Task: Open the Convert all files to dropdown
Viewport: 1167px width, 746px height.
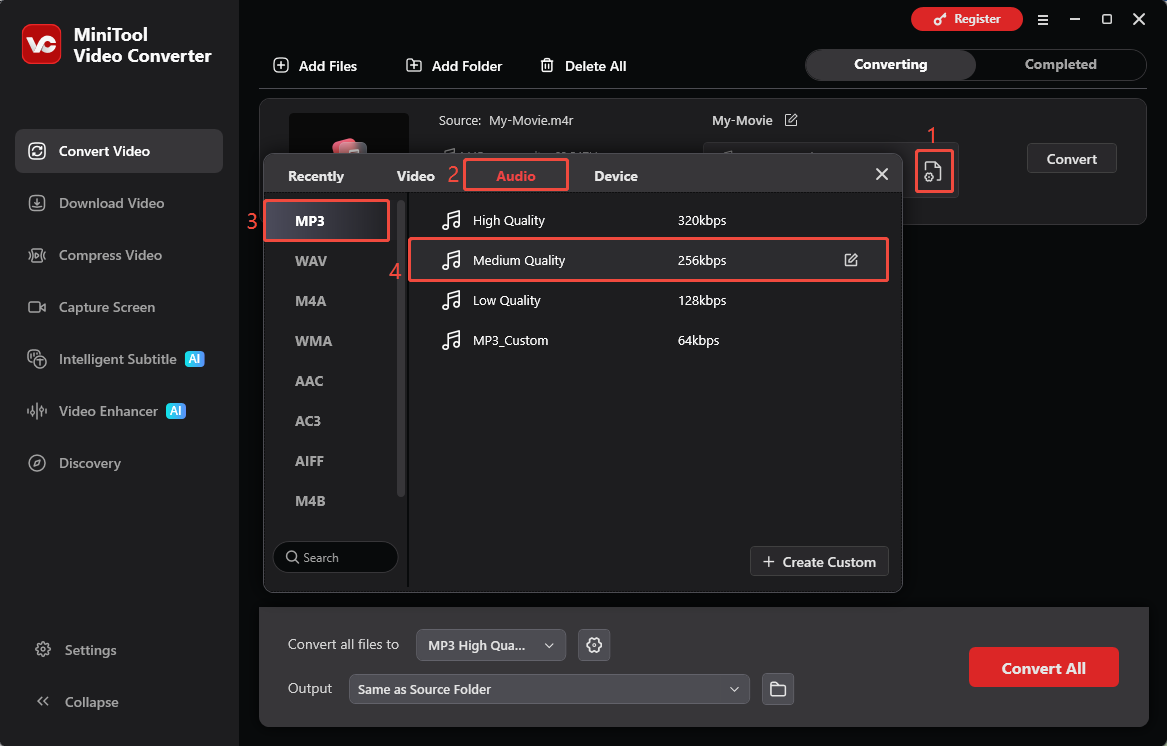Action: [x=490, y=645]
